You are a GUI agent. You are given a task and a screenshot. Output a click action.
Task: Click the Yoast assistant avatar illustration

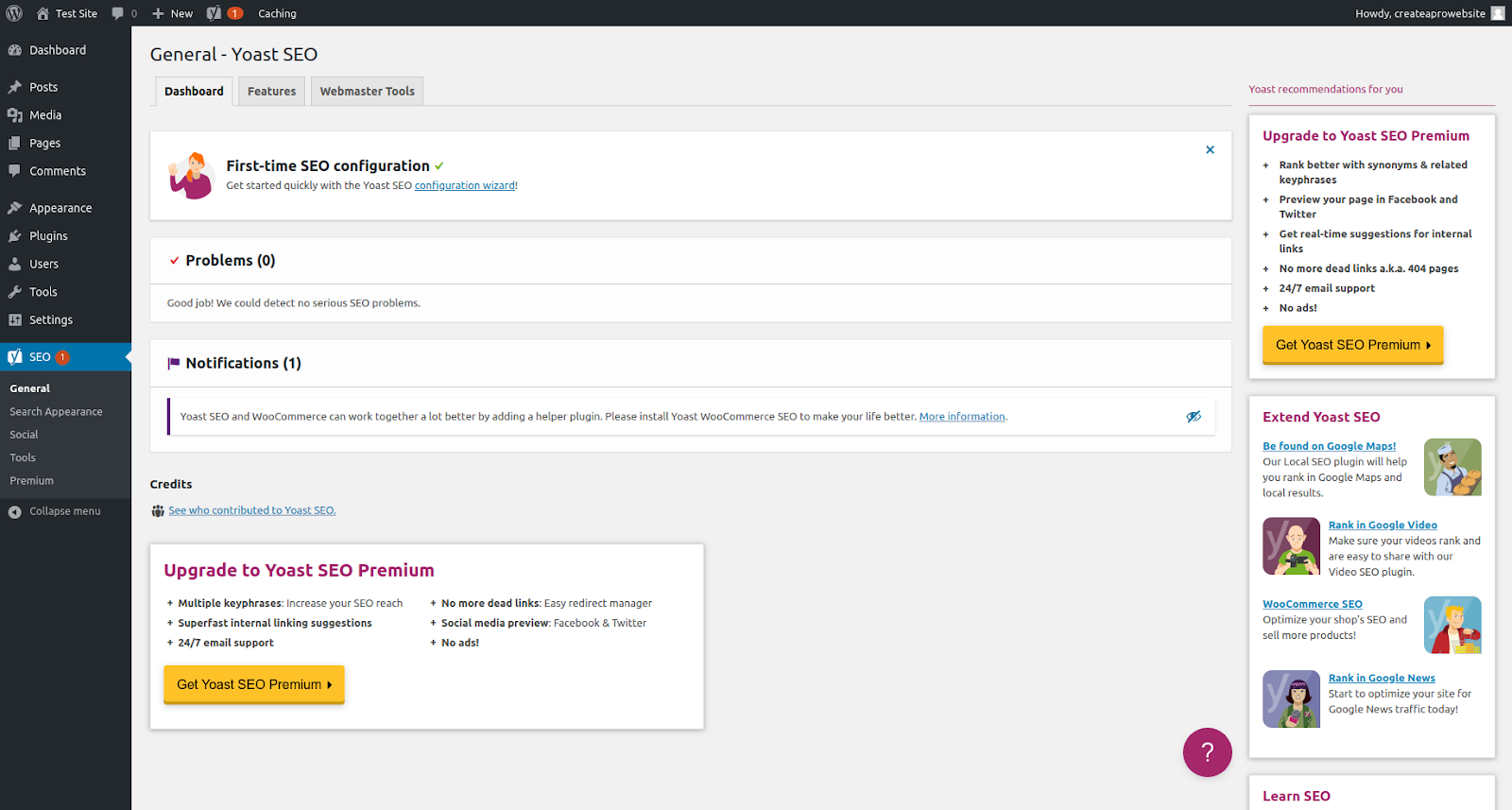click(192, 176)
